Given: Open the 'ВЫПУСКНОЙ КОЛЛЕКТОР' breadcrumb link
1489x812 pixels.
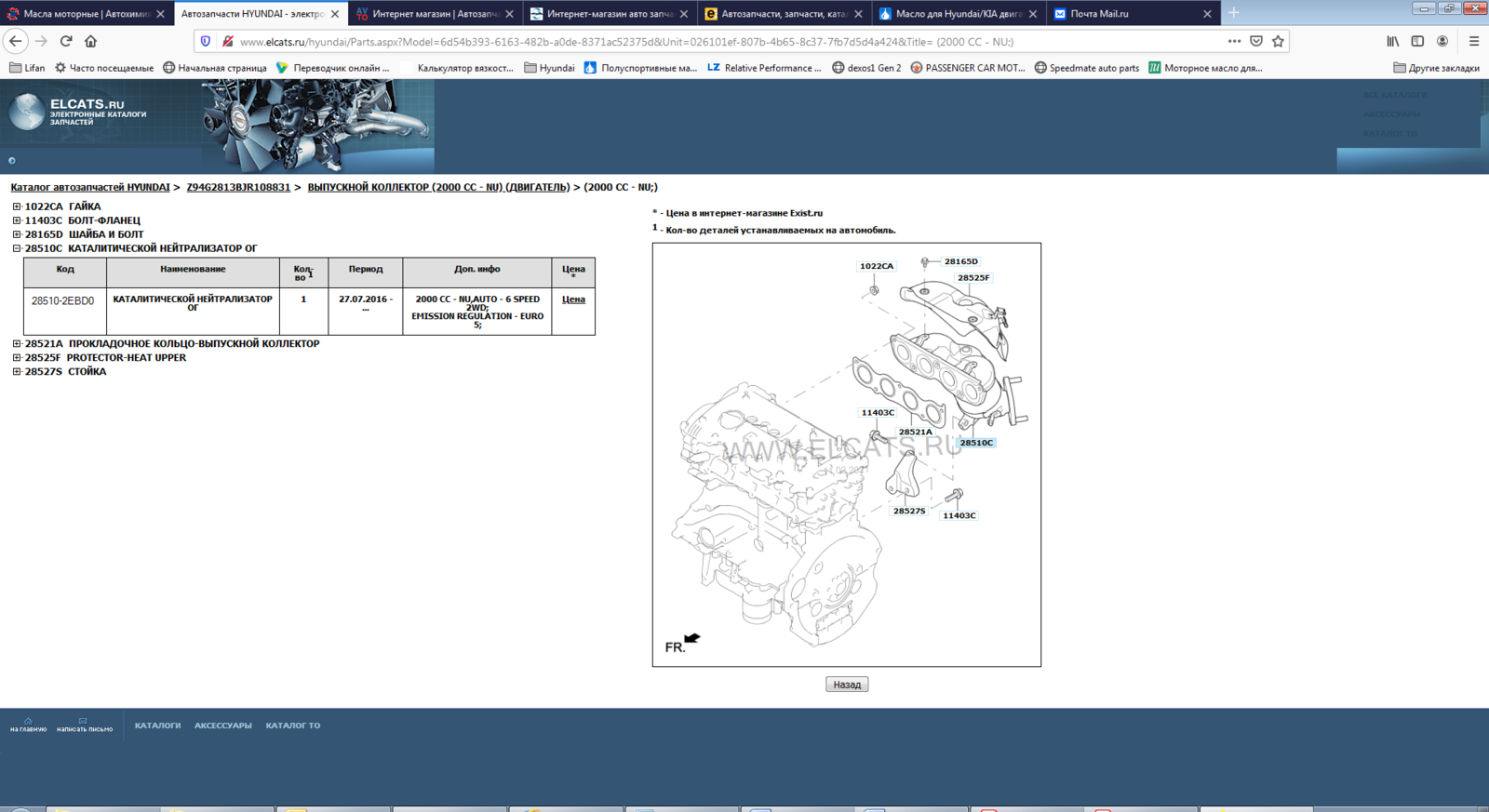Looking at the screenshot, I should [x=438, y=187].
